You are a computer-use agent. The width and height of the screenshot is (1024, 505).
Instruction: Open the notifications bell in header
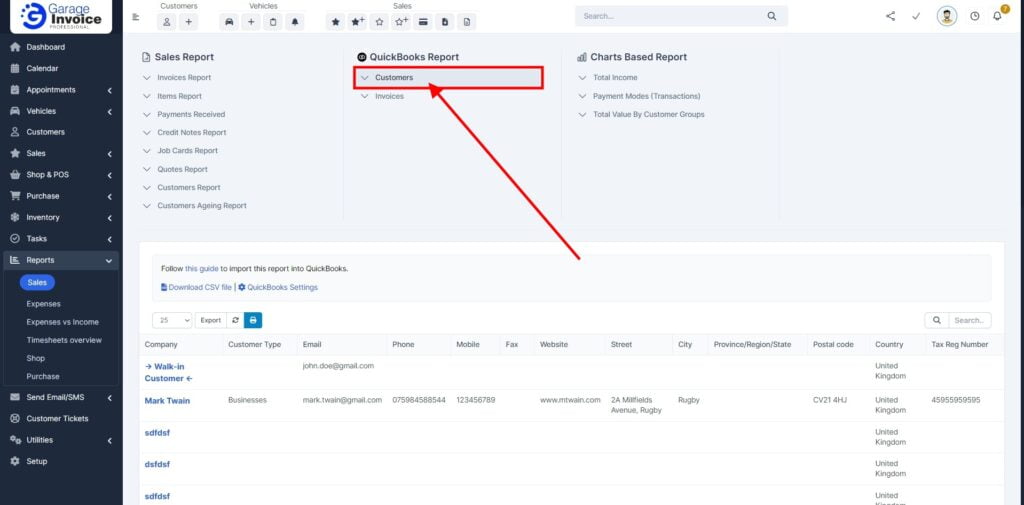click(997, 16)
